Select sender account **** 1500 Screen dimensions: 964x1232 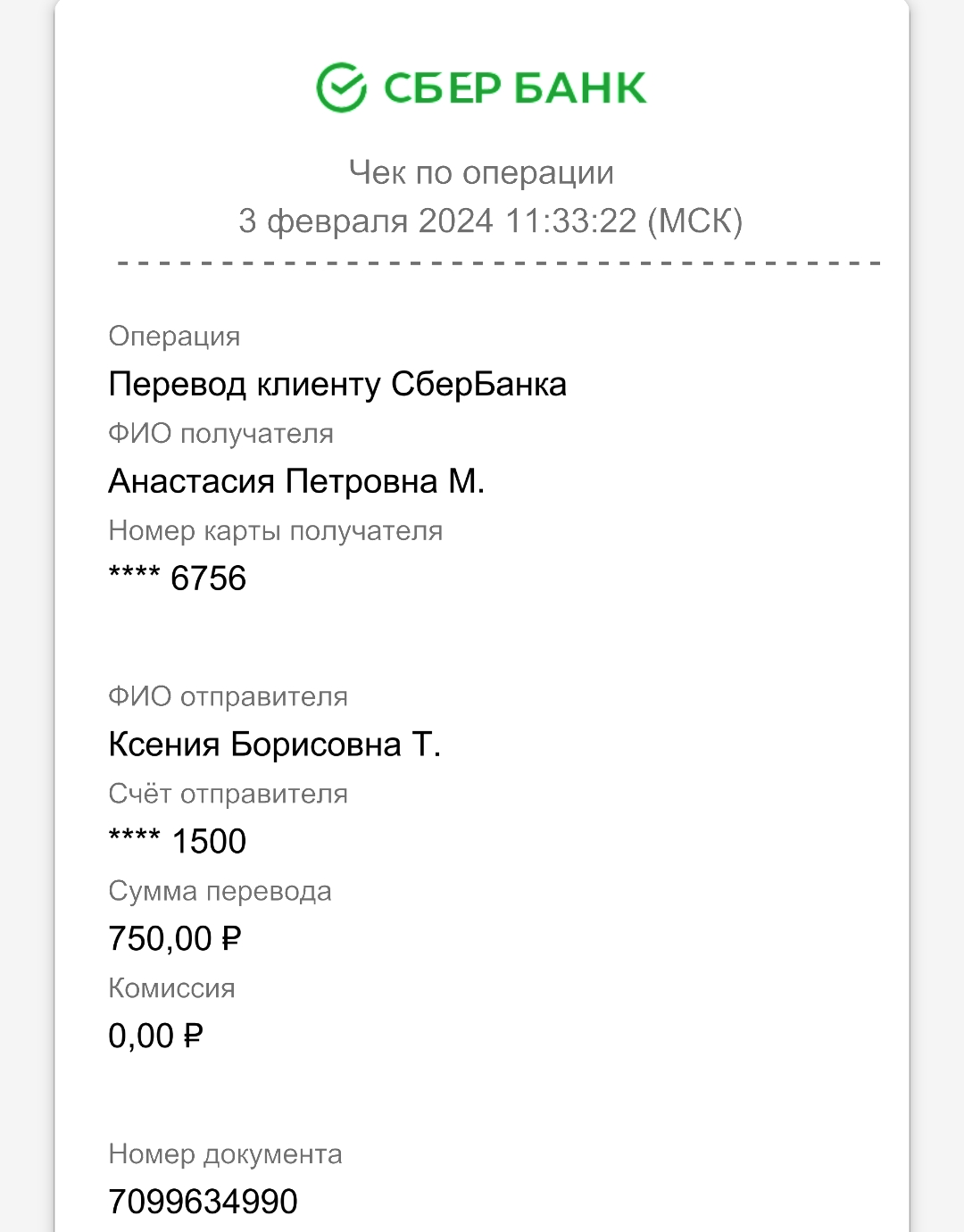click(177, 842)
